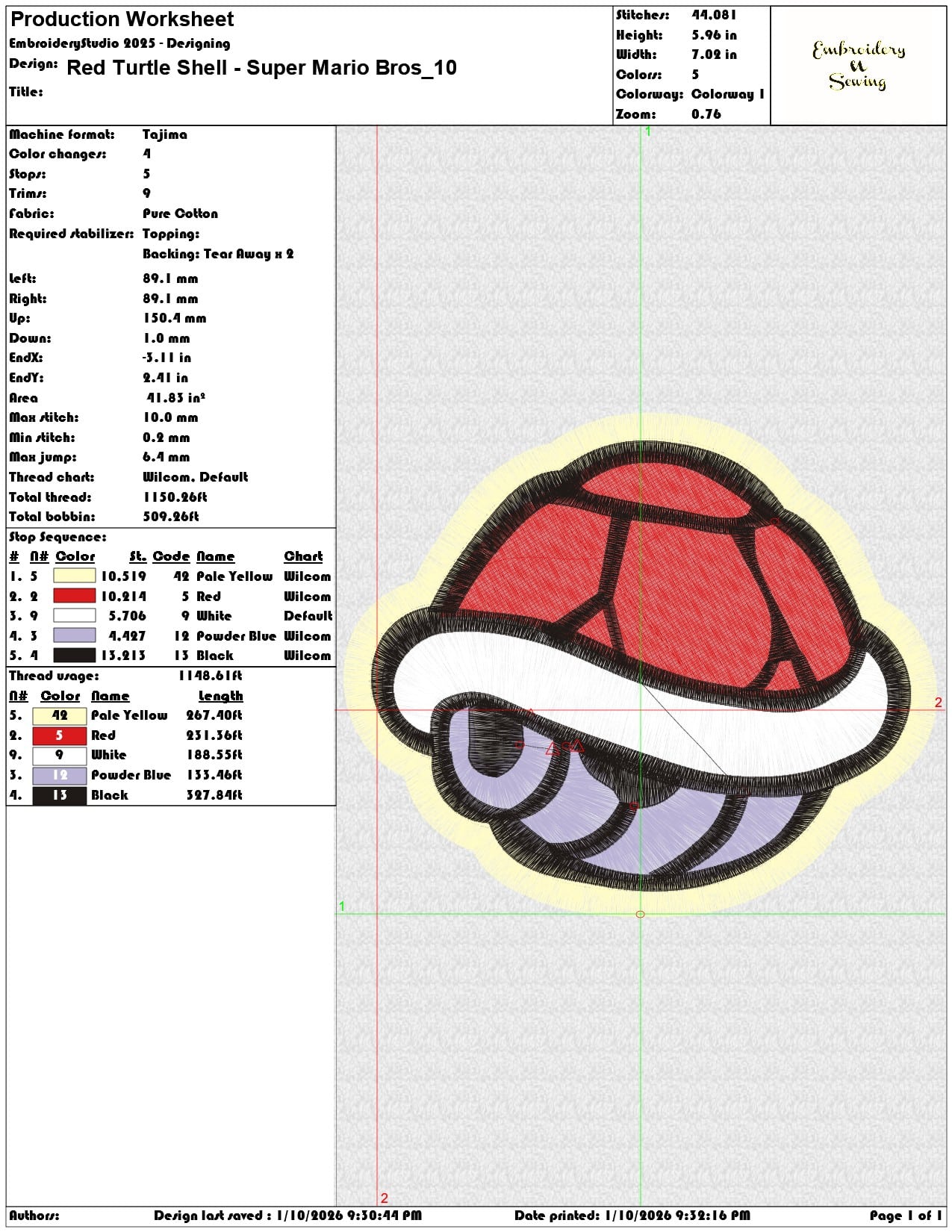The image size is (952, 1232).
Task: Click thread usage total '1148.61ft'
Action: click(211, 676)
